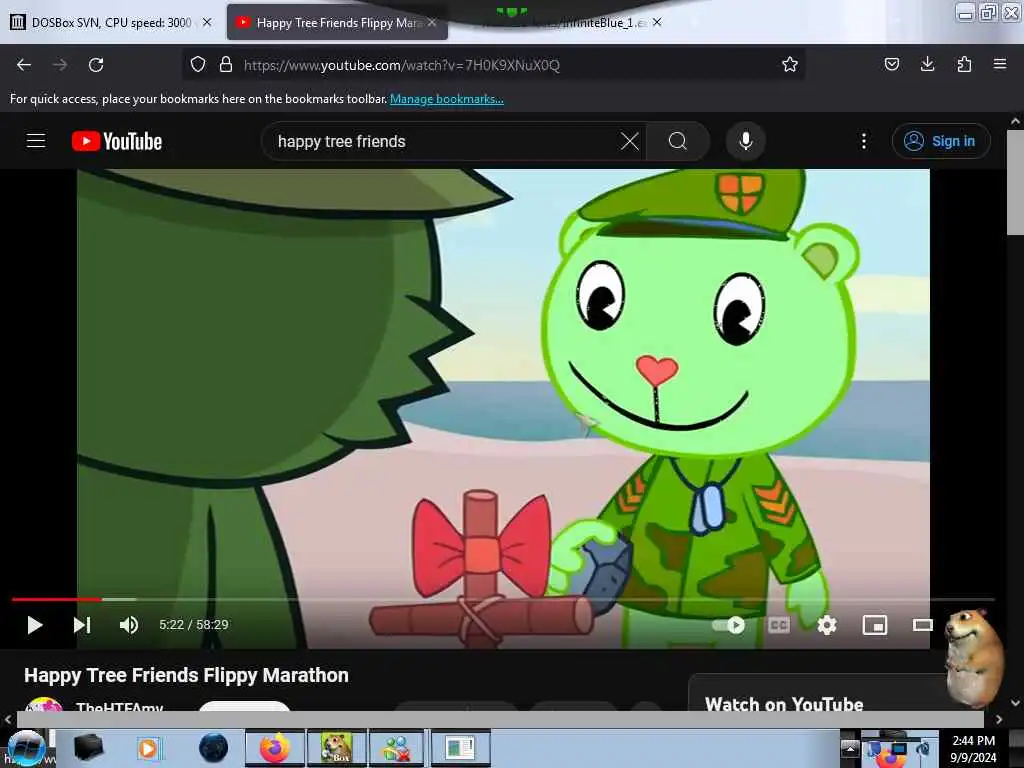Switch to theater mode
The width and height of the screenshot is (1024, 768).
922,625
